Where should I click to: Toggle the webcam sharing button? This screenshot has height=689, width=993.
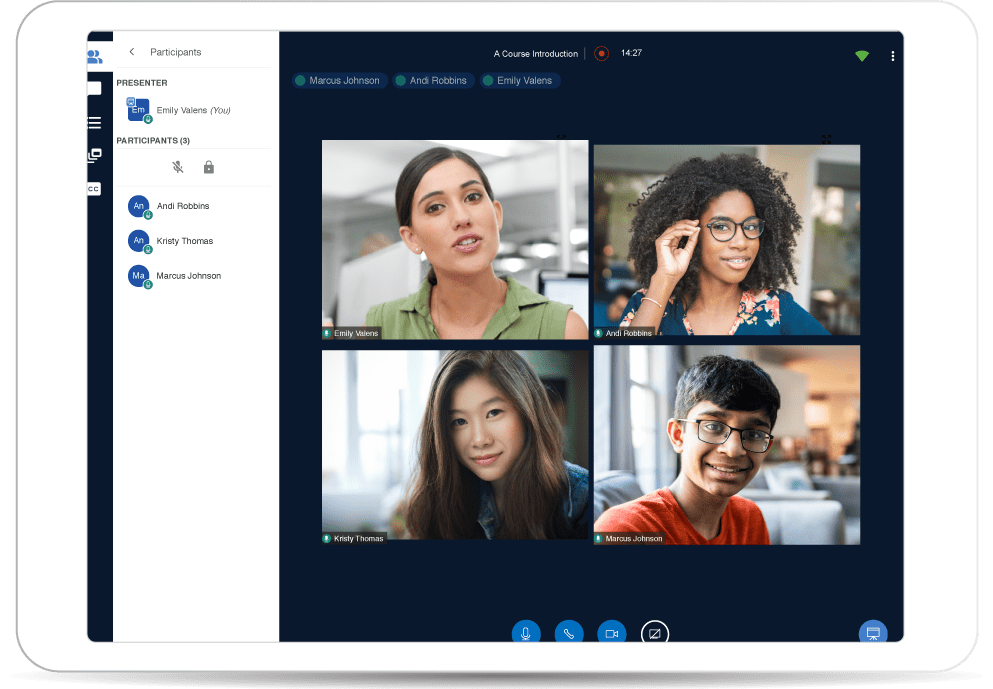(611, 633)
